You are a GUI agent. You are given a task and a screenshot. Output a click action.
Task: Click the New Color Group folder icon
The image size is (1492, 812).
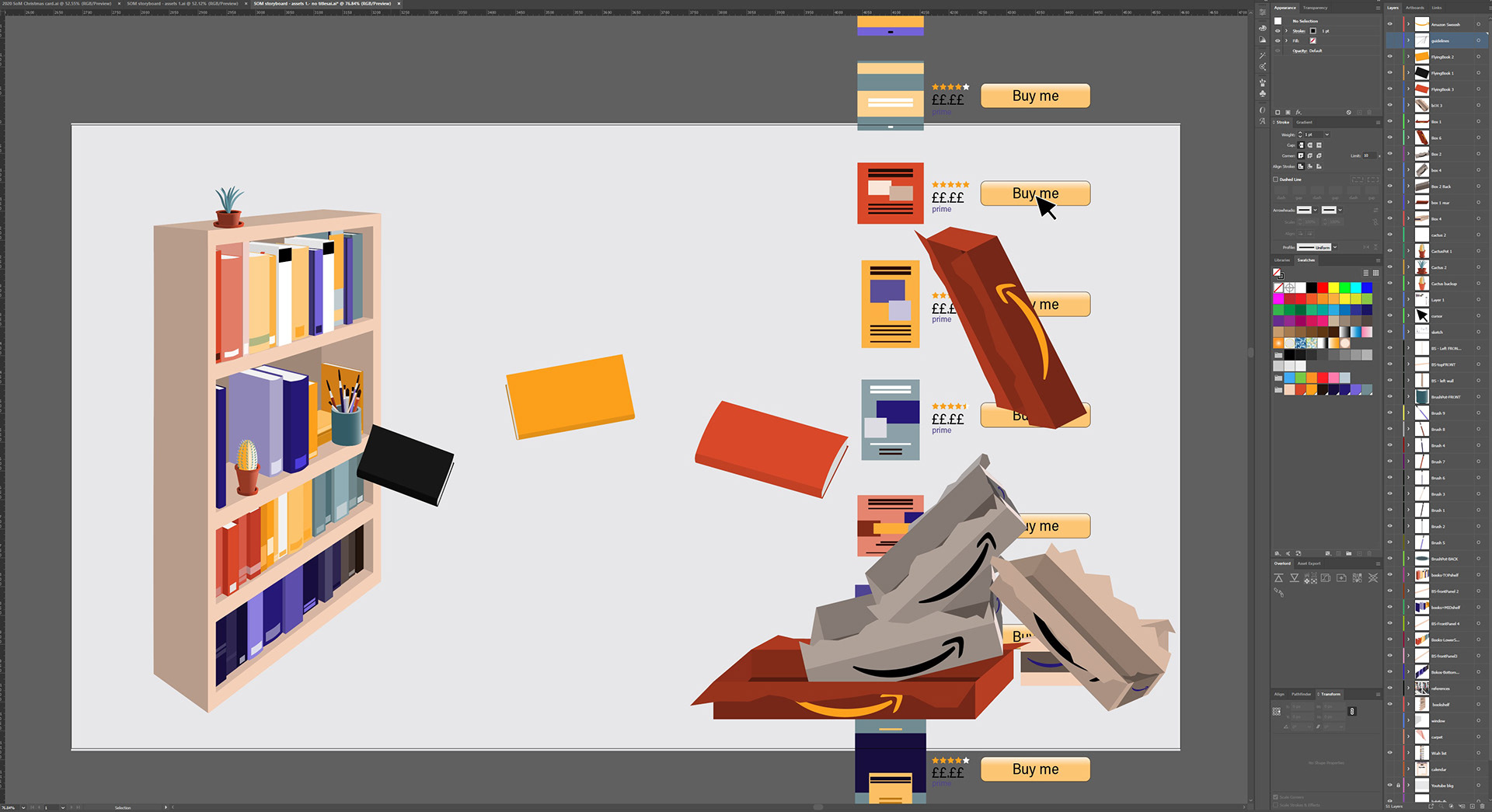[1348, 553]
